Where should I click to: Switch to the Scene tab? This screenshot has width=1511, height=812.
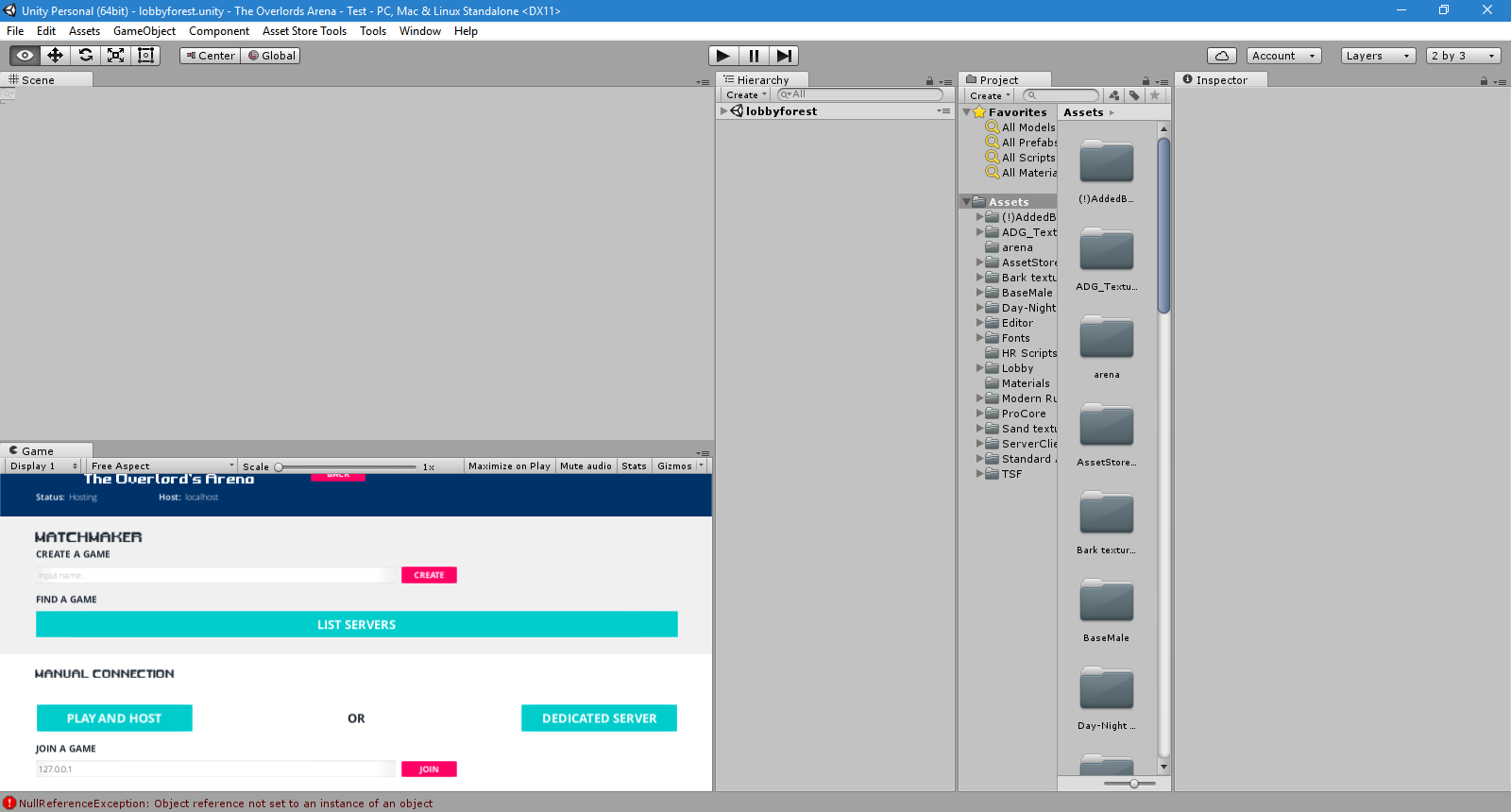tap(45, 80)
